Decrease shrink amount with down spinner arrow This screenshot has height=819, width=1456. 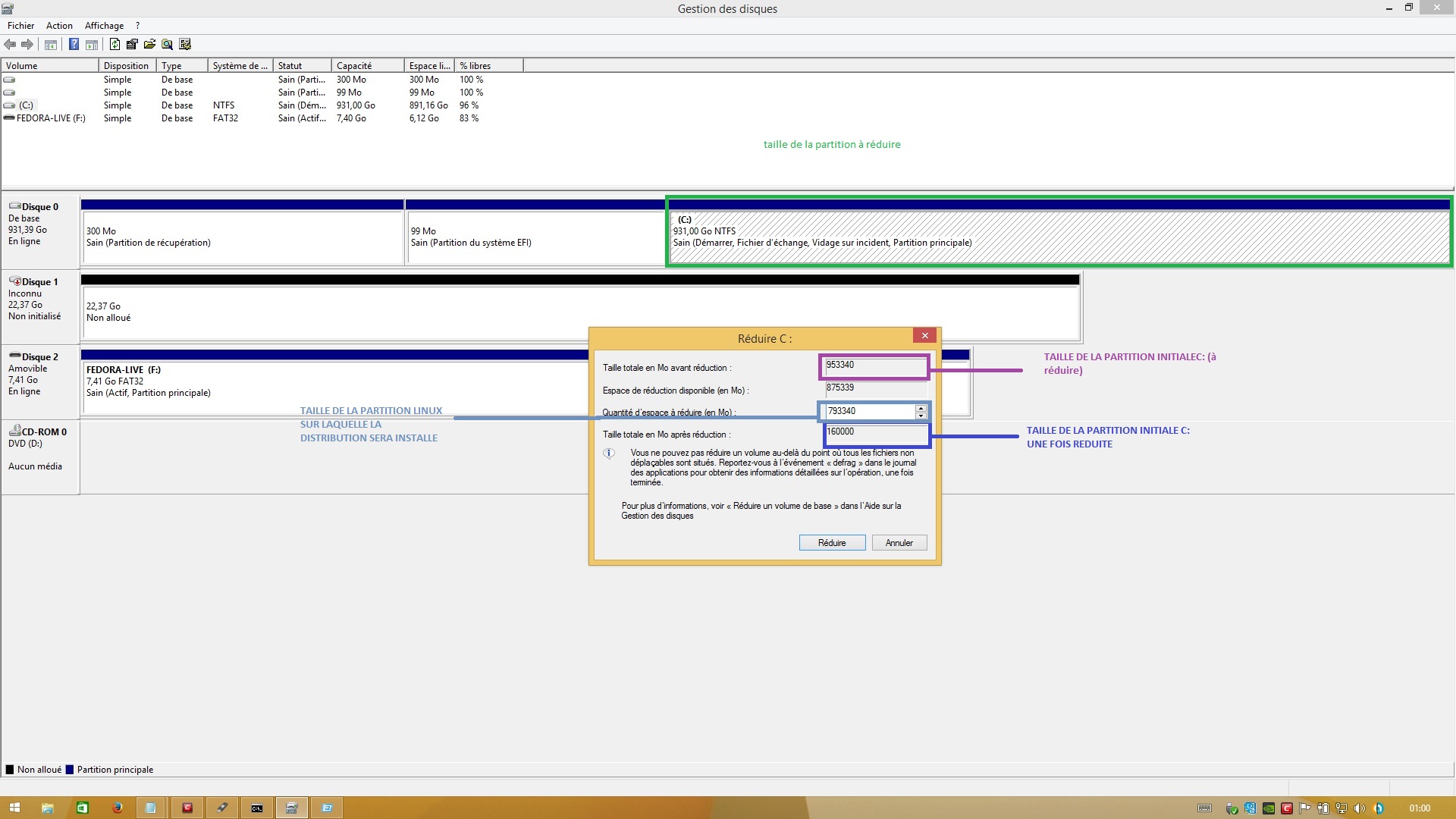pos(921,416)
